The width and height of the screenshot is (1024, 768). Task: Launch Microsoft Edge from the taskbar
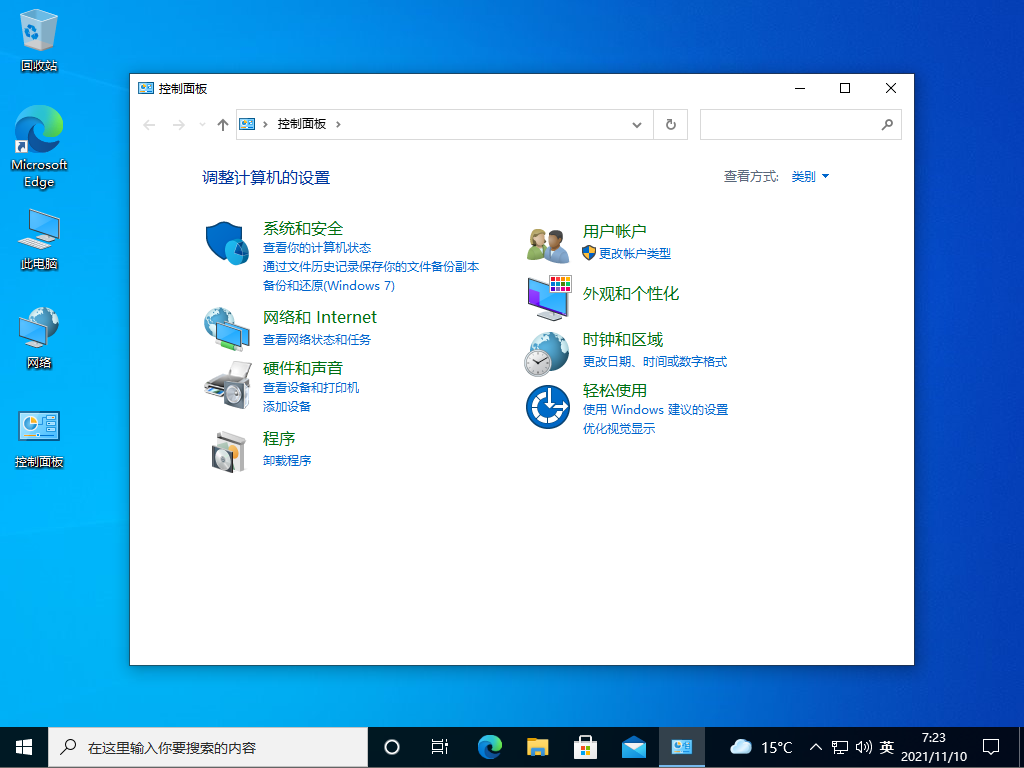pyautogui.click(x=487, y=747)
